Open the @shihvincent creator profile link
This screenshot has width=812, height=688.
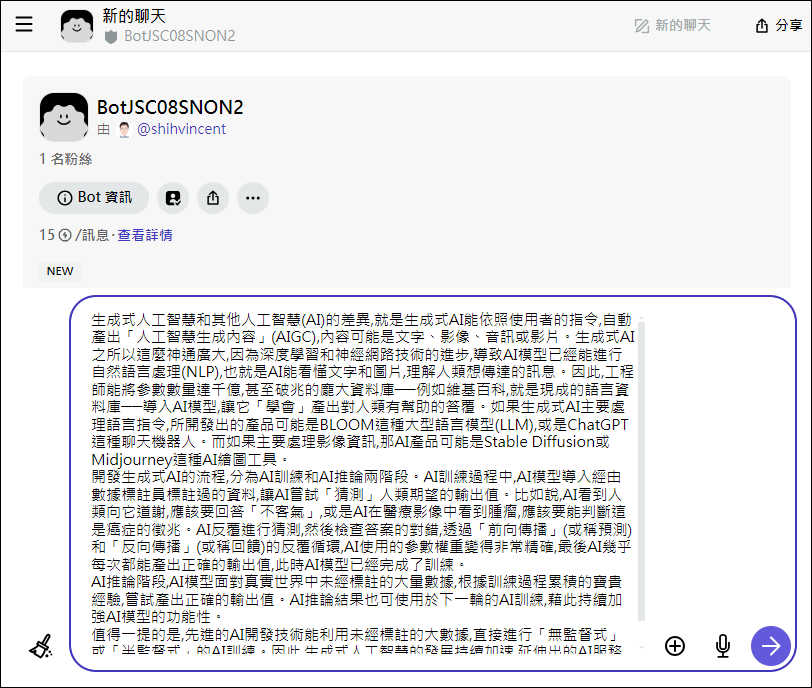tap(181, 129)
